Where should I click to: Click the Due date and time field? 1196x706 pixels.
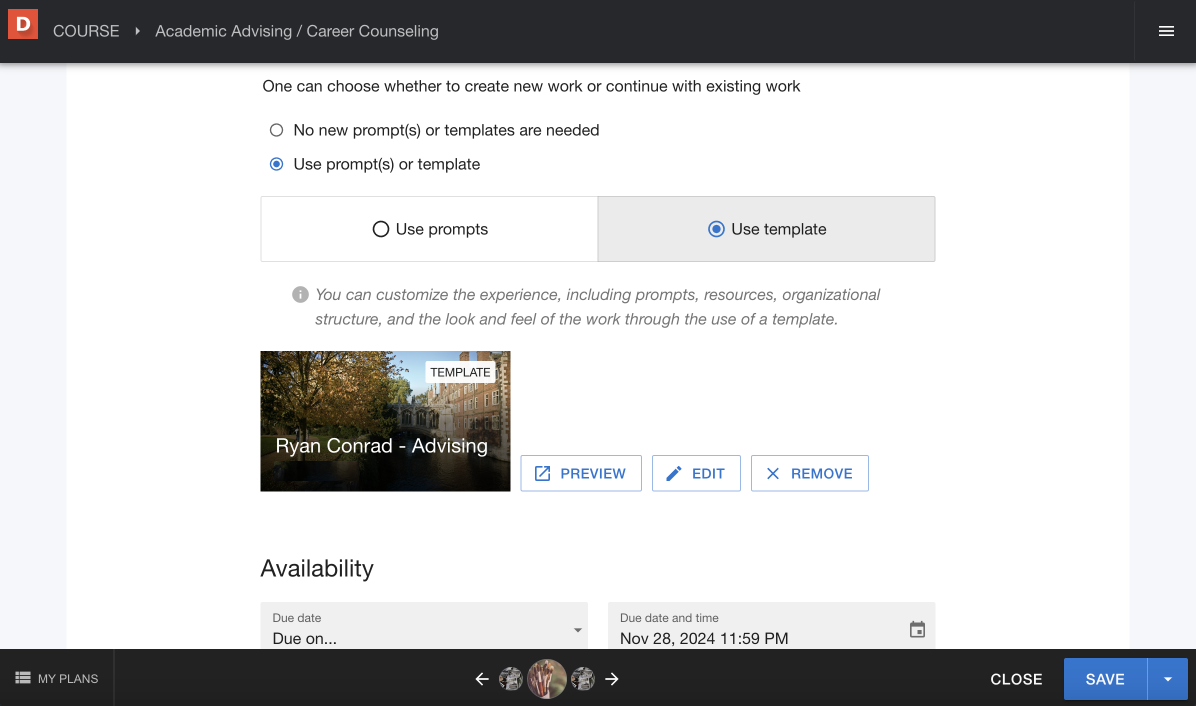[771, 626]
